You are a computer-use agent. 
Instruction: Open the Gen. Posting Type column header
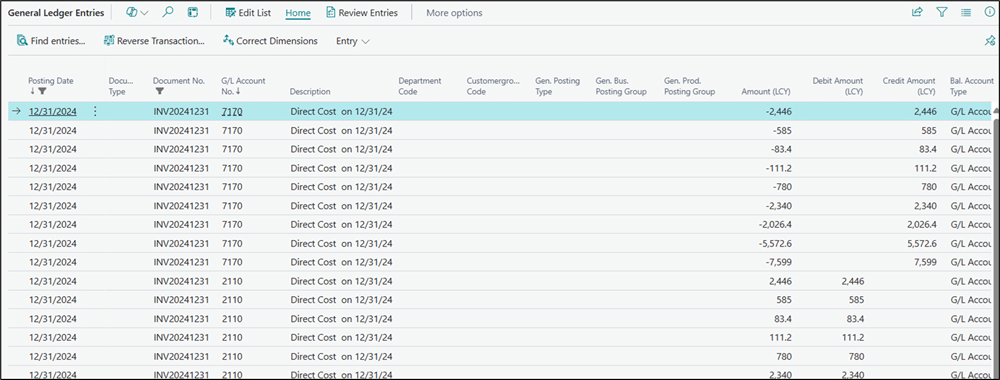[557, 86]
